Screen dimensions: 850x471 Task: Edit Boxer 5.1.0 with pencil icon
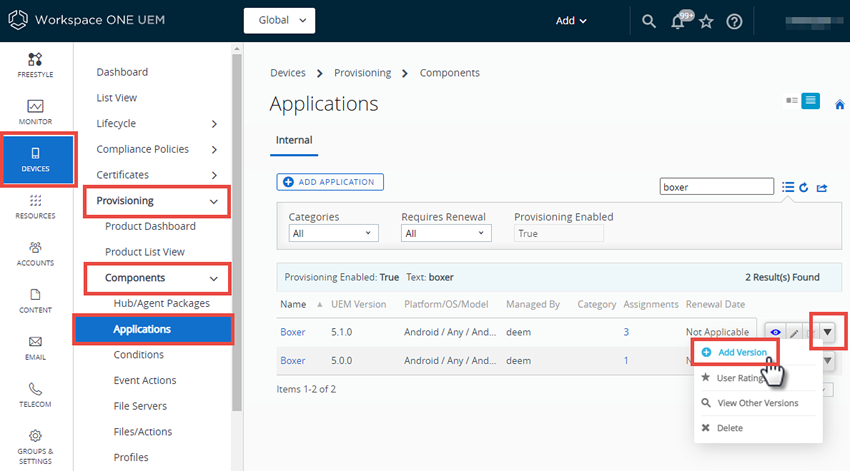tap(794, 333)
